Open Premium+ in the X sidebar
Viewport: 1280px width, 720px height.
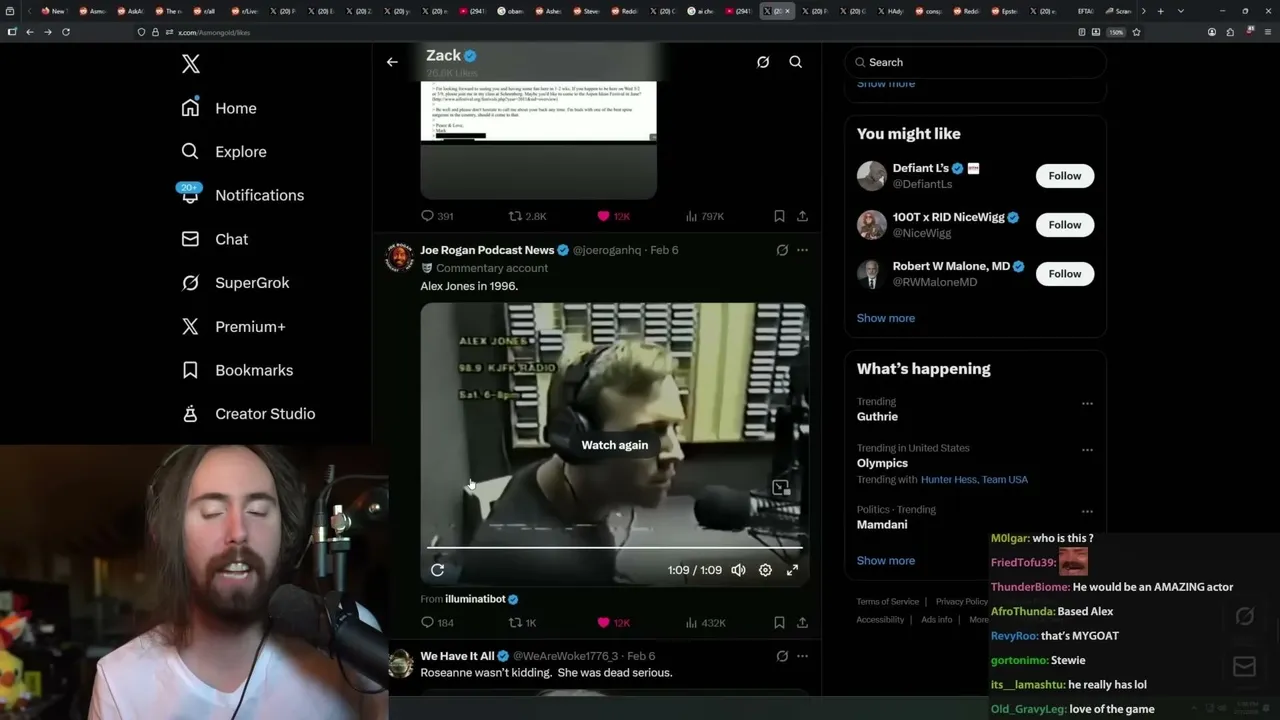tap(233, 326)
